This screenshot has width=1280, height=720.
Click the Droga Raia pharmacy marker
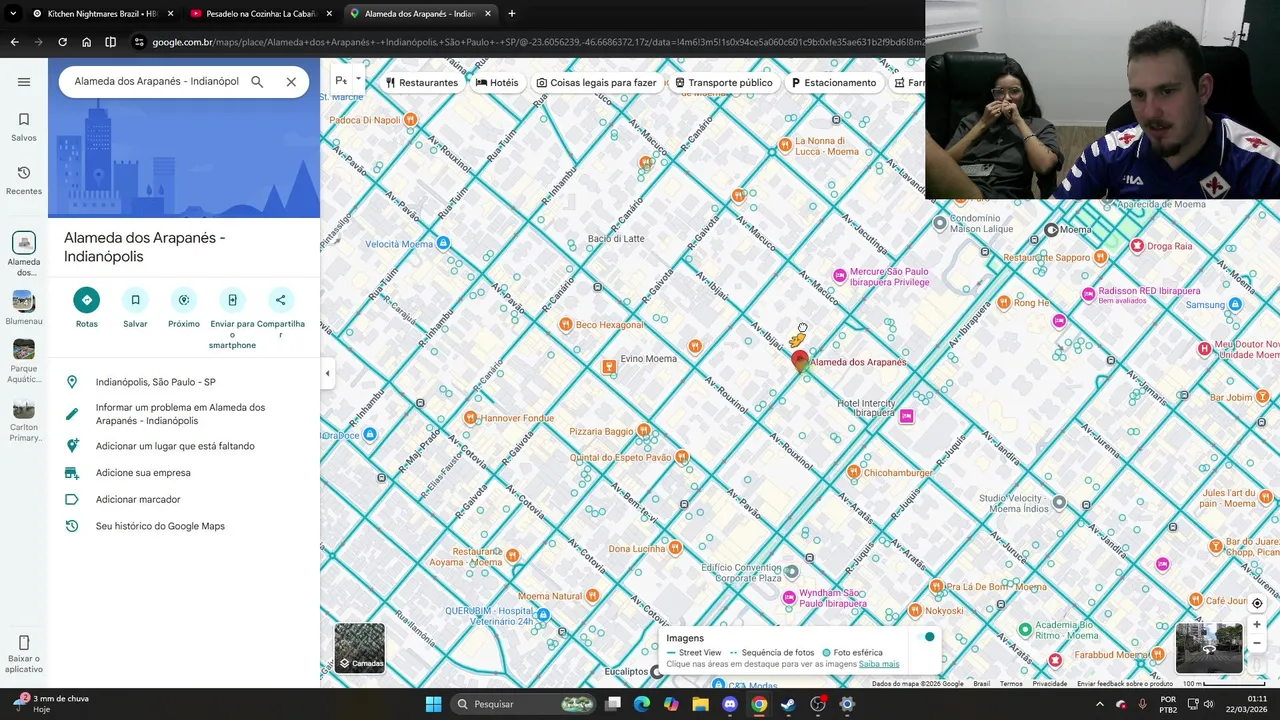(1137, 246)
